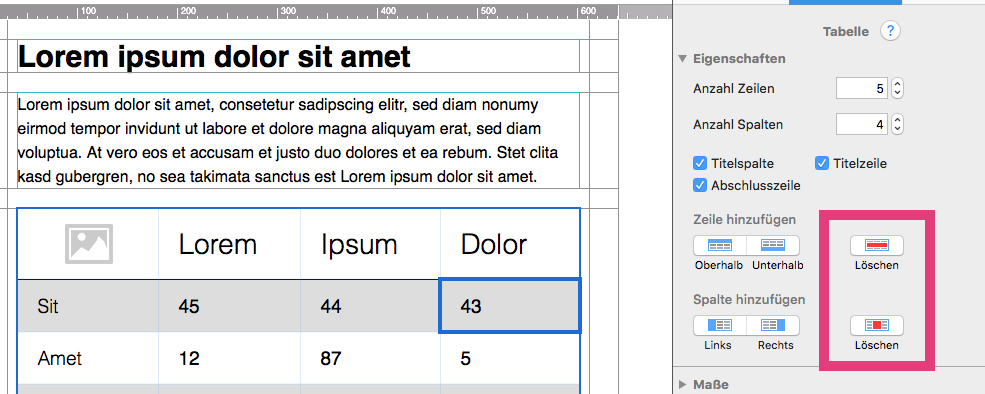985x394 pixels.
Task: Select the Amet row title cell
Action: [88, 358]
